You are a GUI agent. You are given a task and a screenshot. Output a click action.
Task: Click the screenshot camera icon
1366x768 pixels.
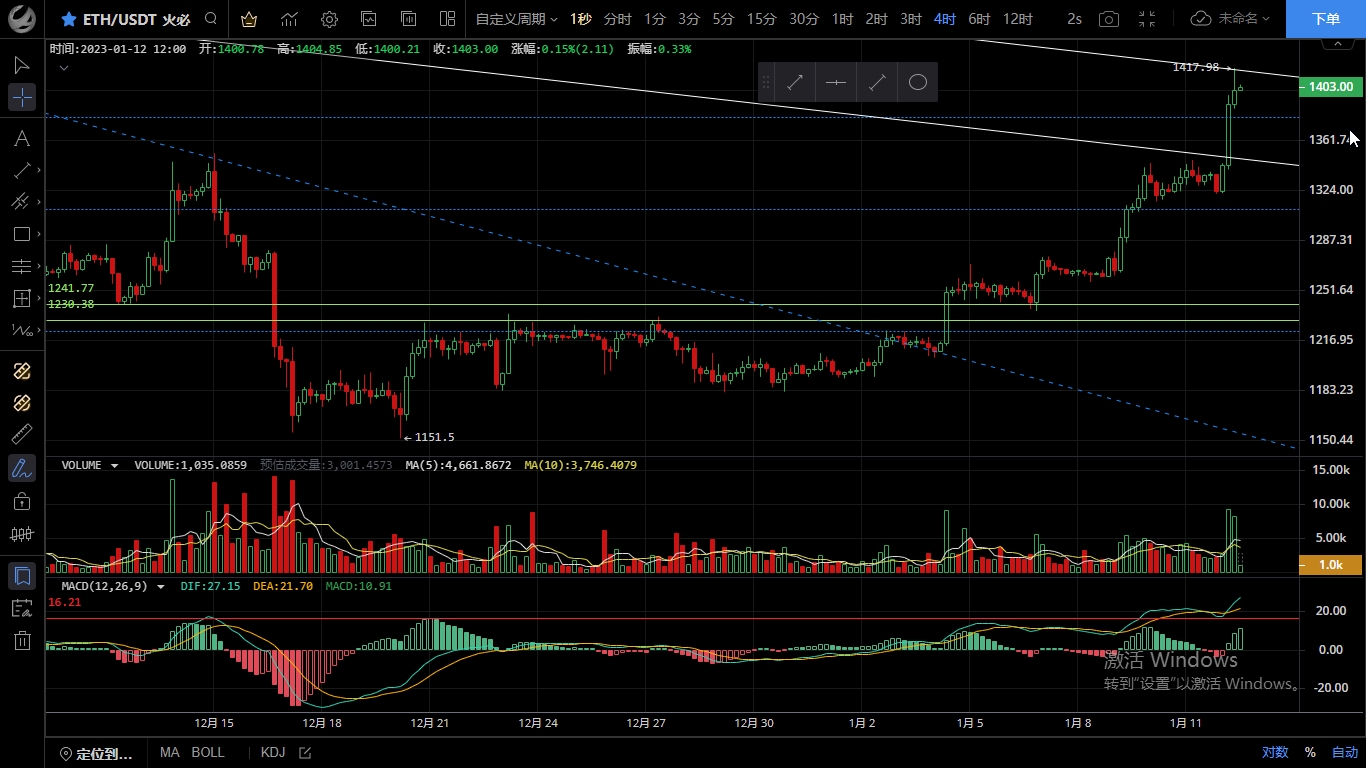click(1108, 19)
